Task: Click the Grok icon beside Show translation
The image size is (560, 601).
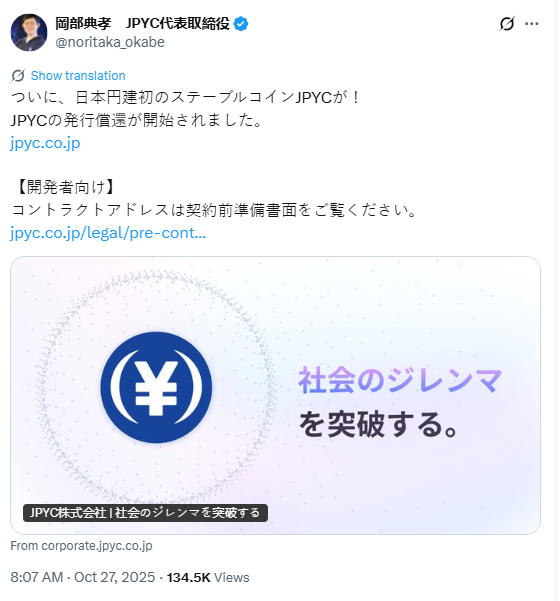Action: point(18,76)
